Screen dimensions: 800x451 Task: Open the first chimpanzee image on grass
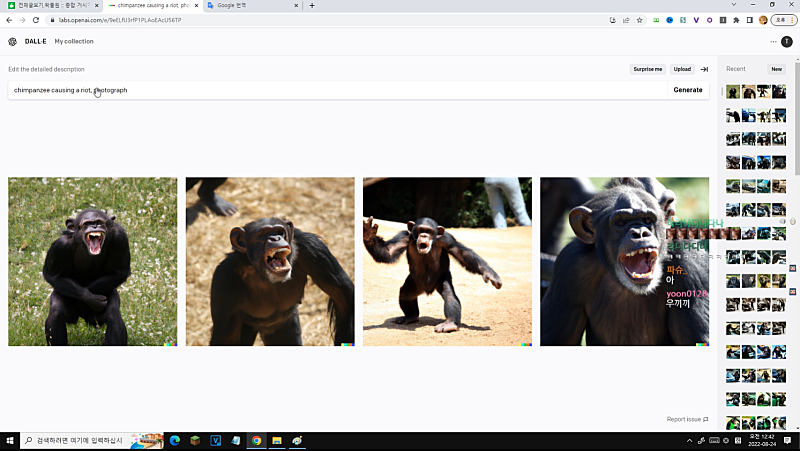click(92, 261)
